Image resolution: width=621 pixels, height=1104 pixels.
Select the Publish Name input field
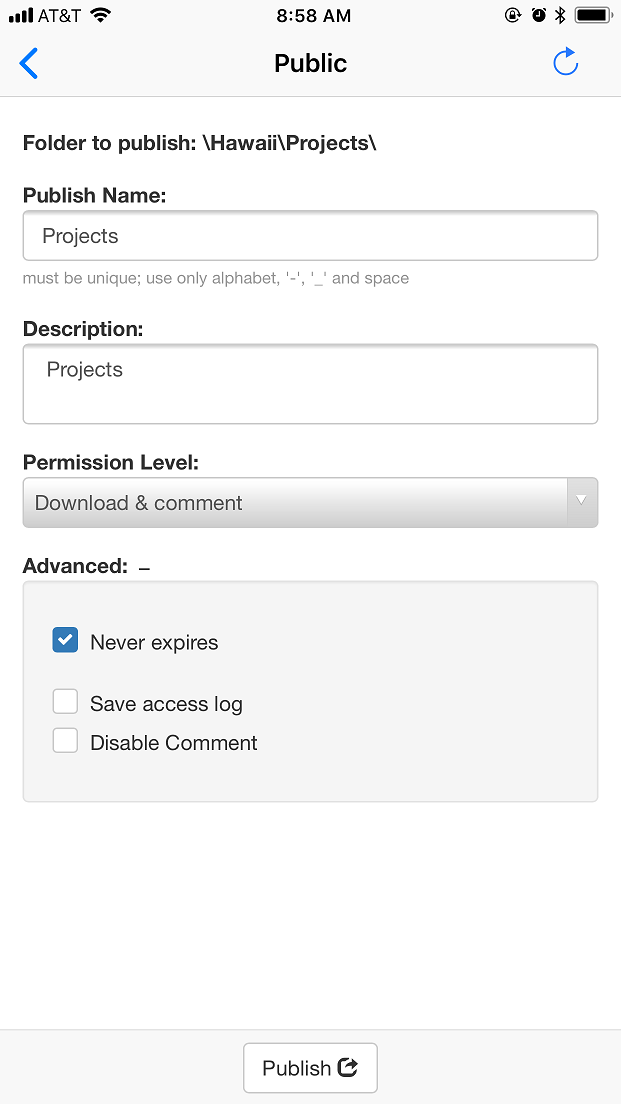[310, 235]
